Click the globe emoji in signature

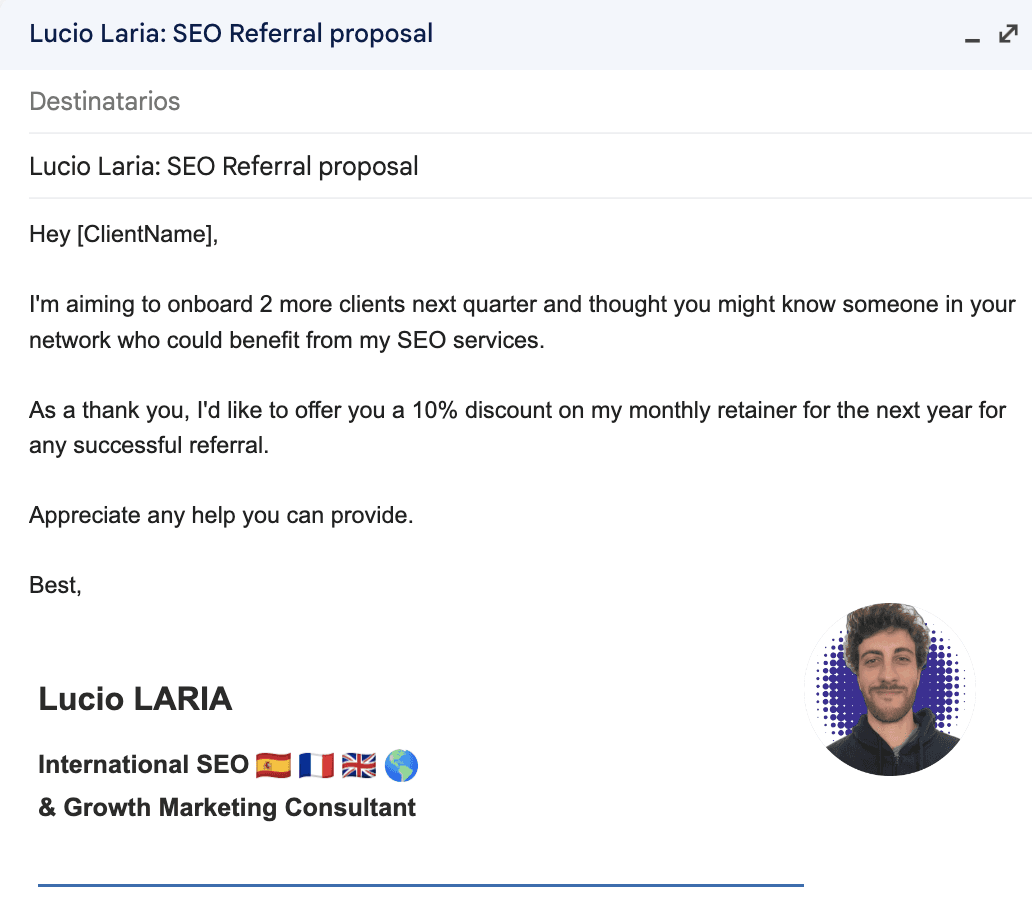point(401,766)
